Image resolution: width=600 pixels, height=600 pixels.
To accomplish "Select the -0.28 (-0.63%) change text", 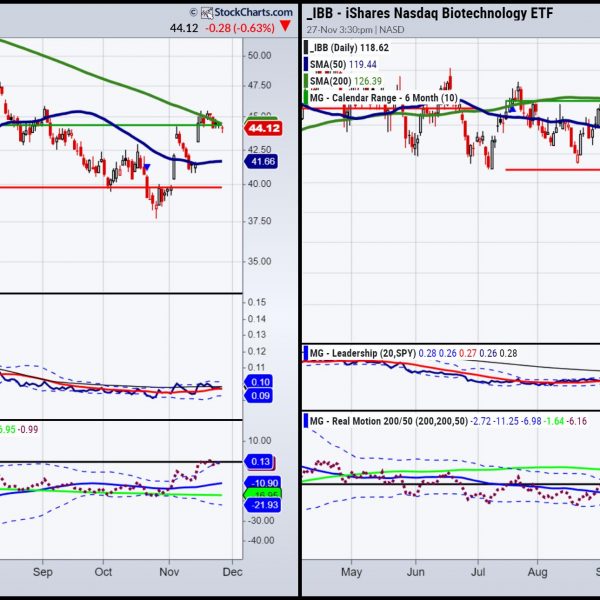I will pyautogui.click(x=240, y=28).
